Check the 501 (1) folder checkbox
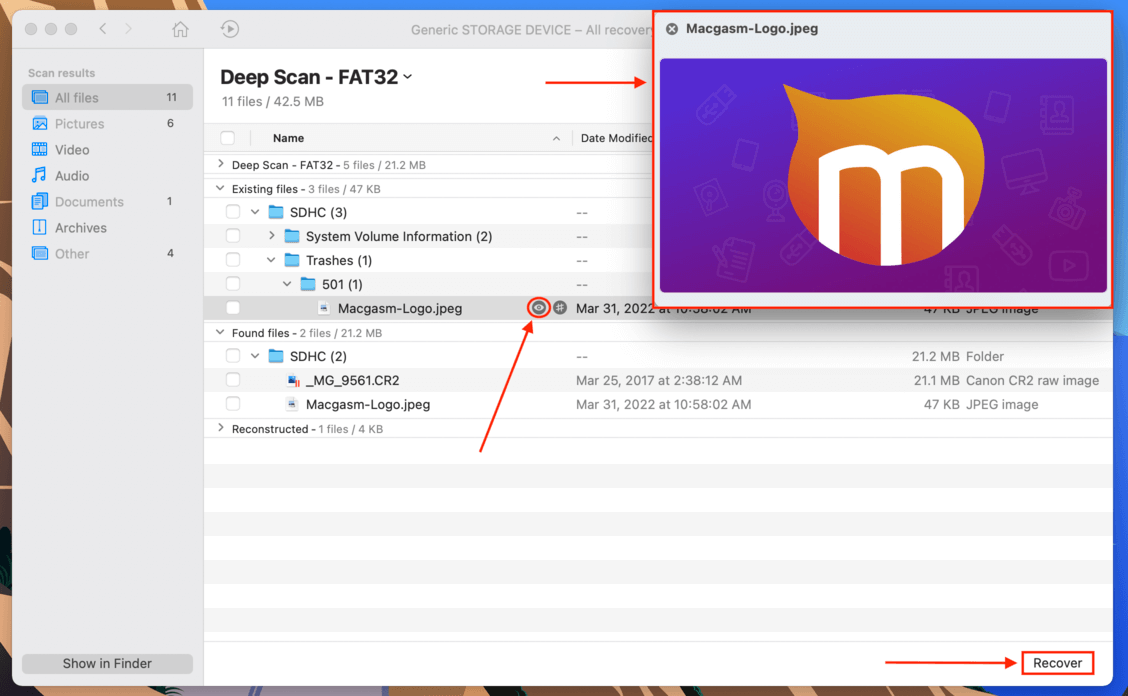Viewport: 1128px width, 696px height. point(232,284)
